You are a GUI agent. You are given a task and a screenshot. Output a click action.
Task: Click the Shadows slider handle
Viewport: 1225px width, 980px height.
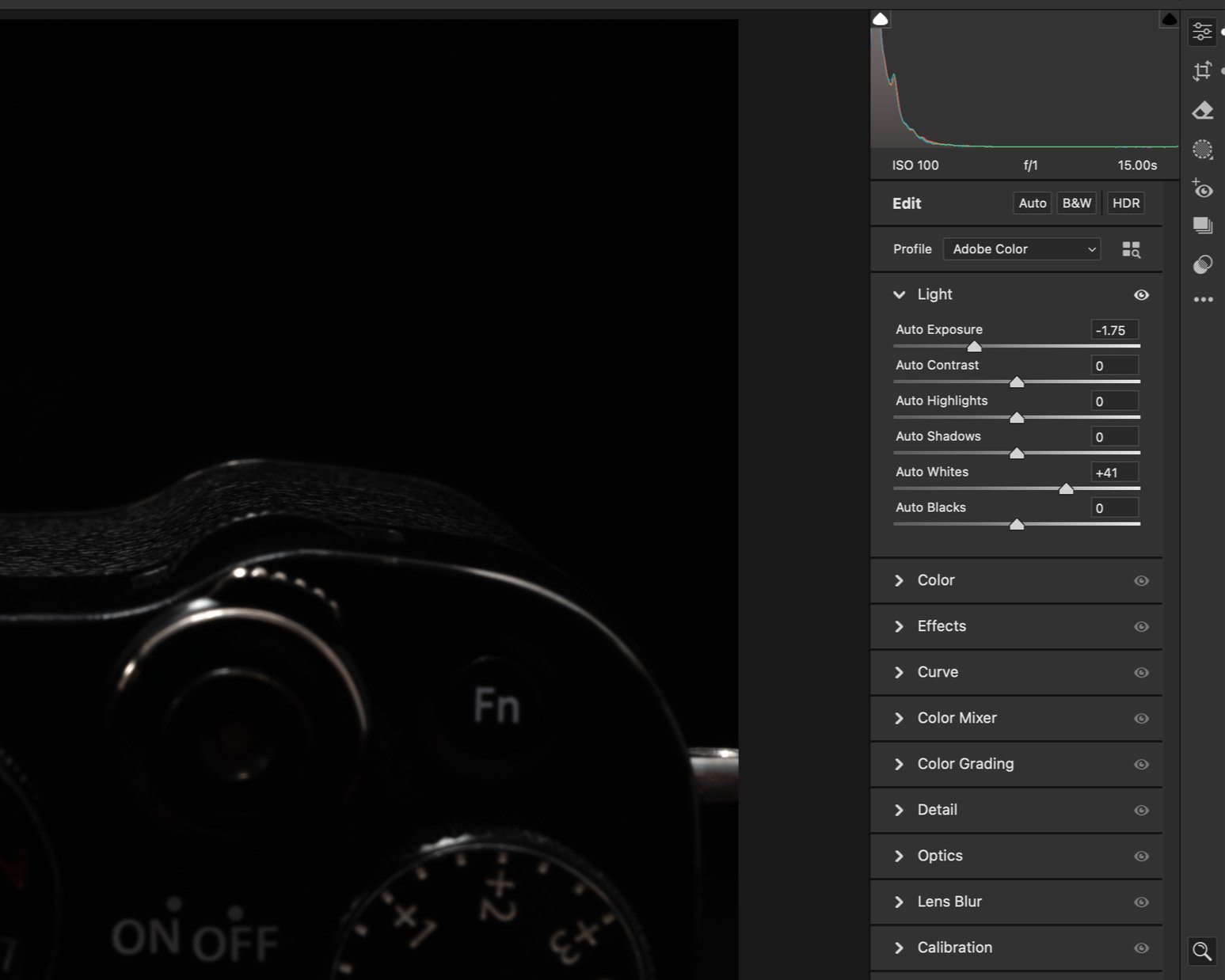tap(1017, 453)
